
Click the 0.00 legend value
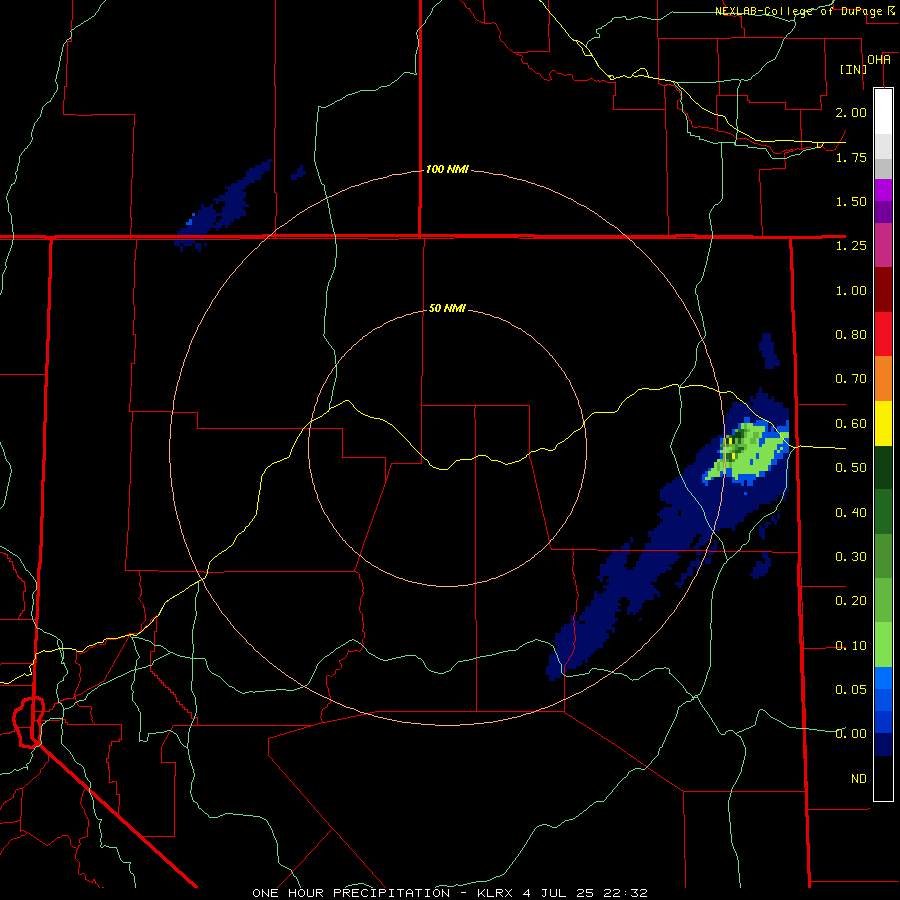(851, 734)
